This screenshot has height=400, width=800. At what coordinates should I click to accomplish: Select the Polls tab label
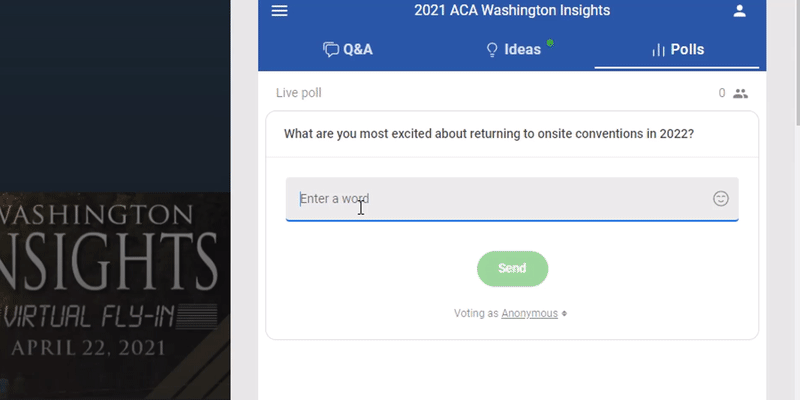tap(687, 49)
